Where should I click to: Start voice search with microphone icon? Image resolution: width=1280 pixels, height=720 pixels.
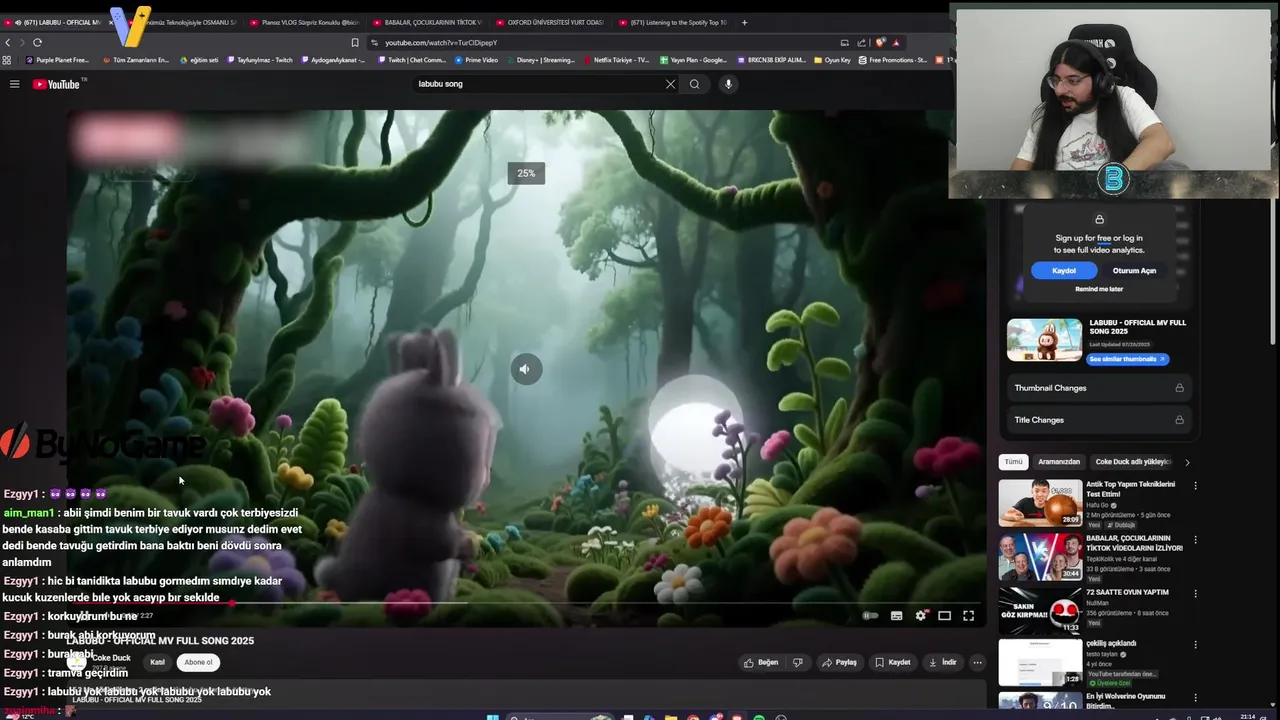pos(728,84)
